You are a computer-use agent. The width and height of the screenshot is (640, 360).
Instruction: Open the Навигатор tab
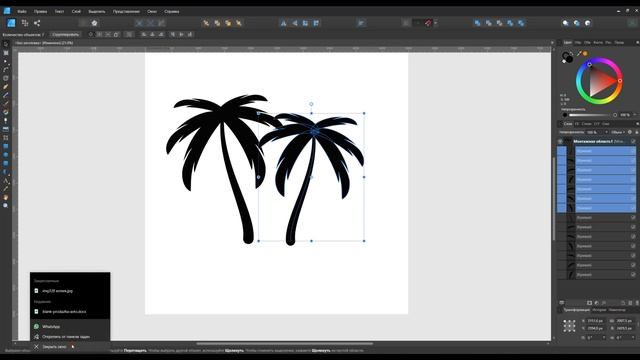pyautogui.click(x=617, y=310)
